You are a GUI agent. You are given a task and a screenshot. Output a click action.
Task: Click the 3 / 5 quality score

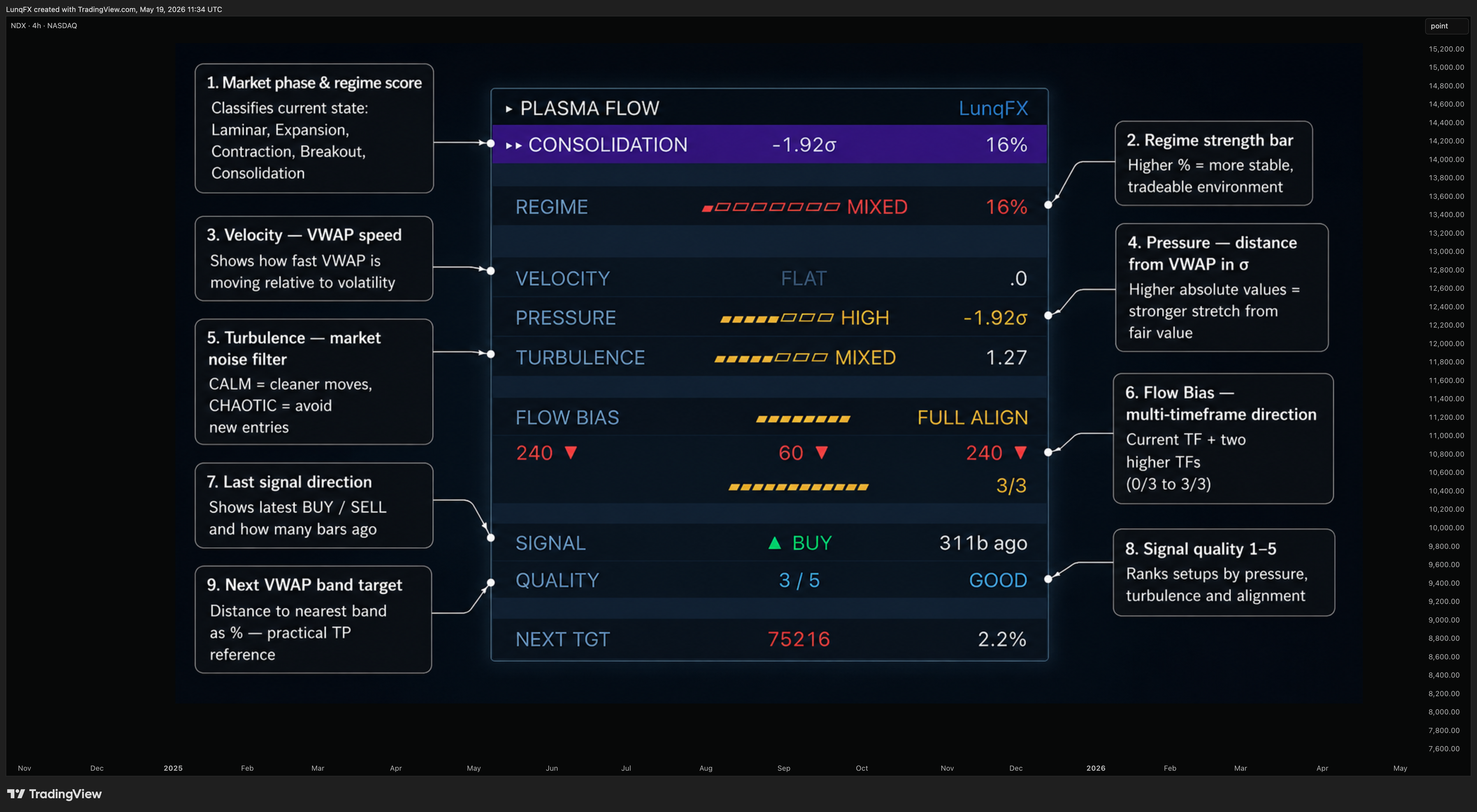coord(799,581)
